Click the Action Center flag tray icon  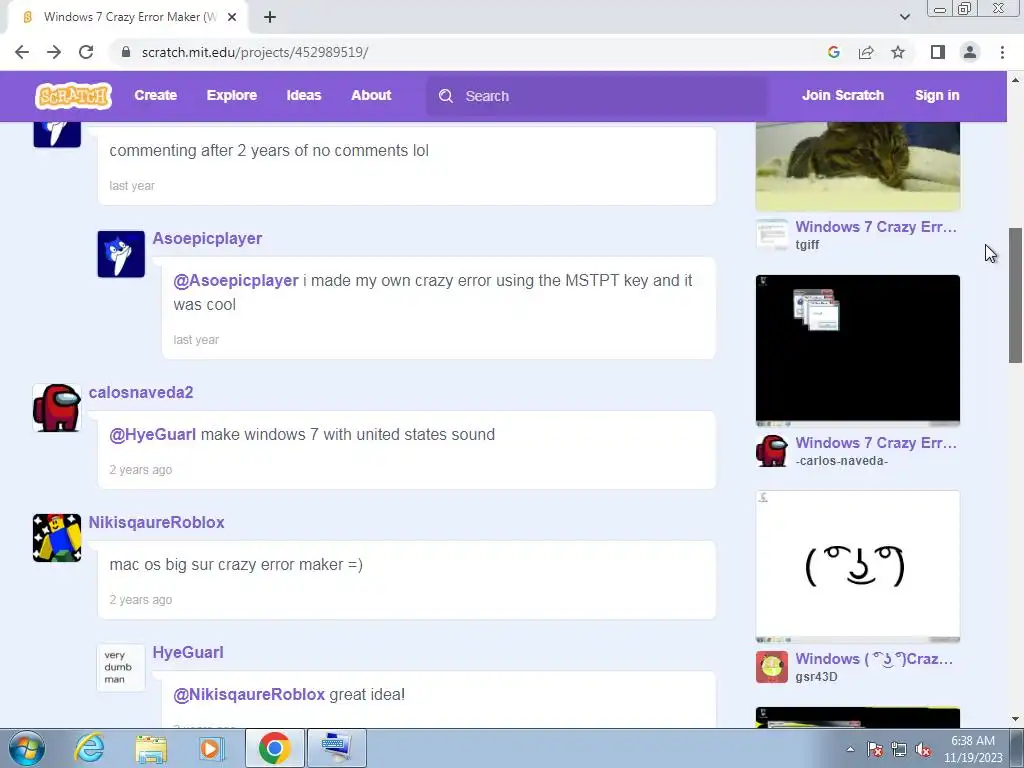pos(875,749)
